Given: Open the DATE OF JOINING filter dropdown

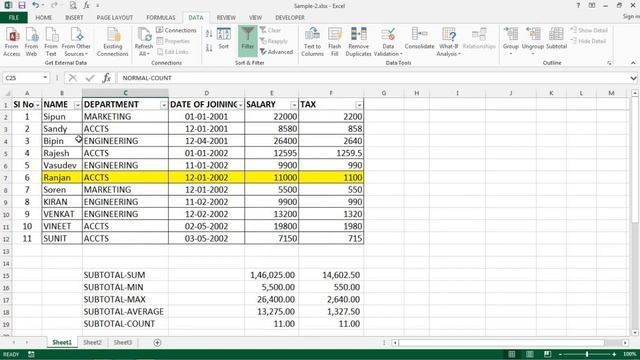Looking at the screenshot, I should [x=240, y=105].
